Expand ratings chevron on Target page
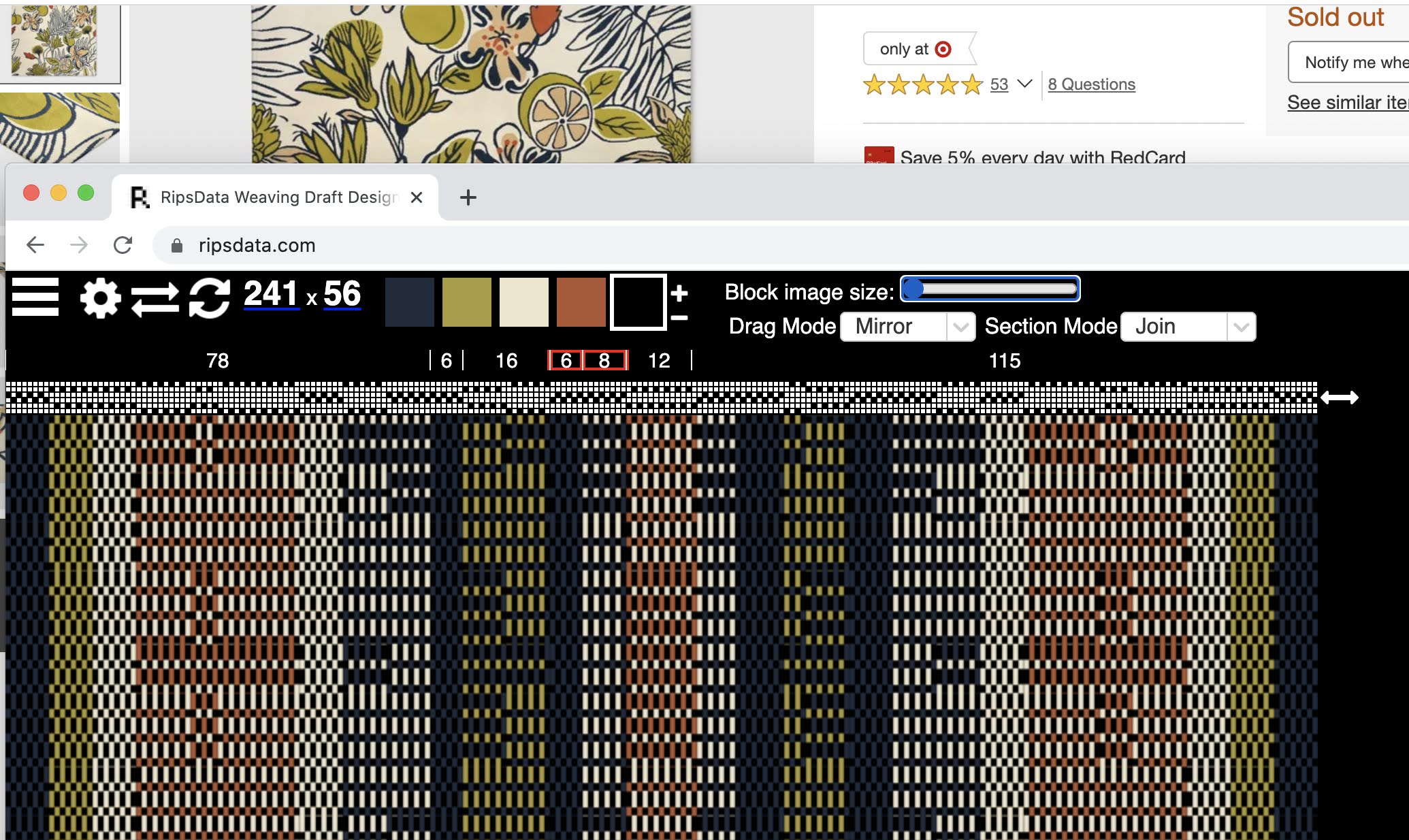Viewport: 1409px width, 840px height. (1024, 84)
